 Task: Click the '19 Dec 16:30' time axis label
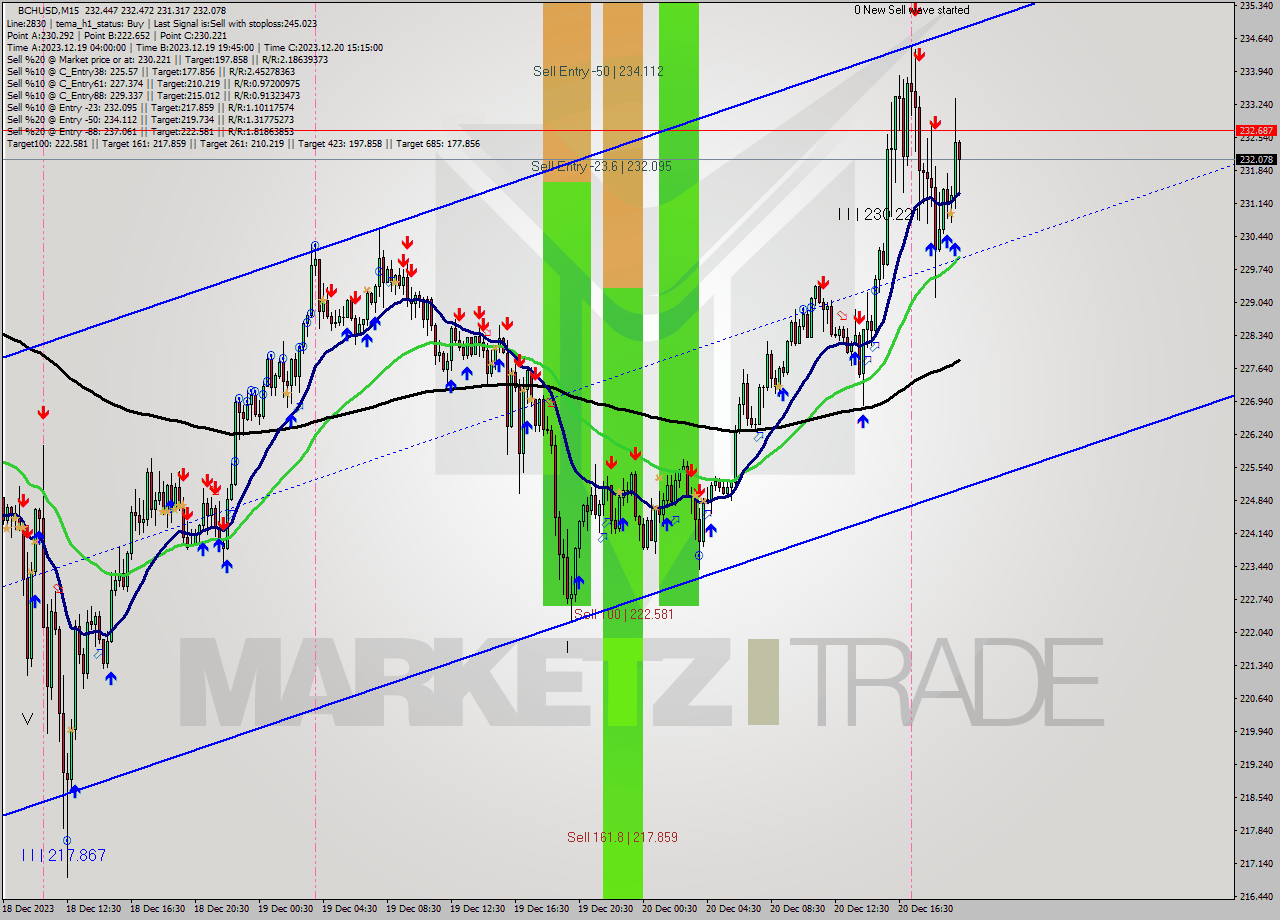tap(541, 909)
